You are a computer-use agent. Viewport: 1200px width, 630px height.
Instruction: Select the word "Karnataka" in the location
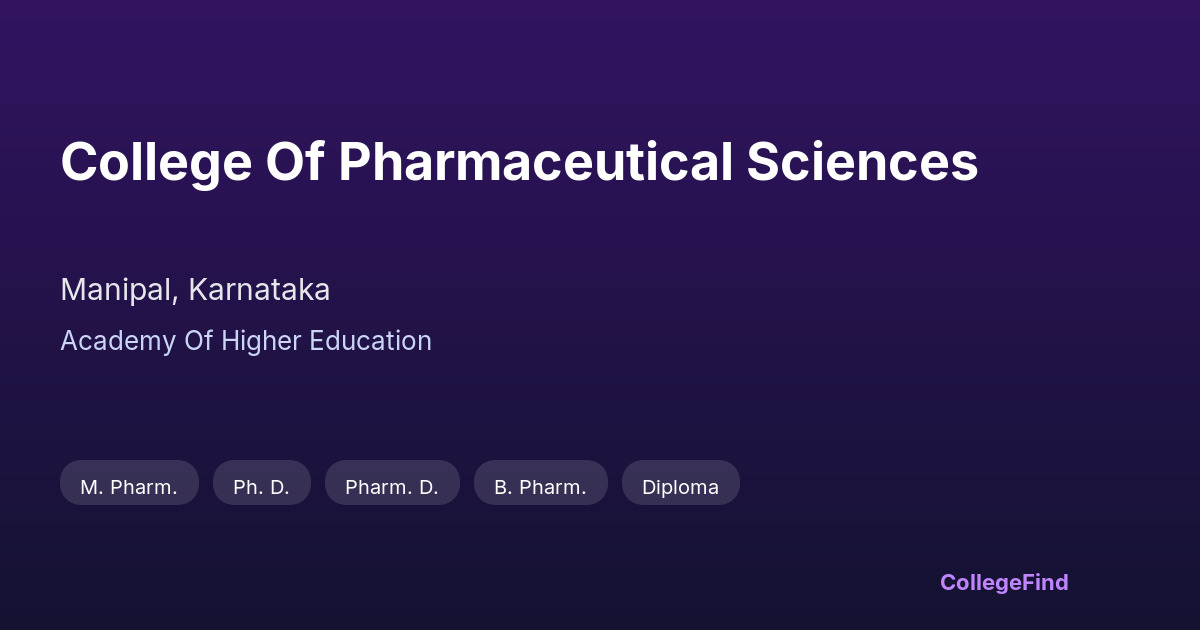[259, 290]
